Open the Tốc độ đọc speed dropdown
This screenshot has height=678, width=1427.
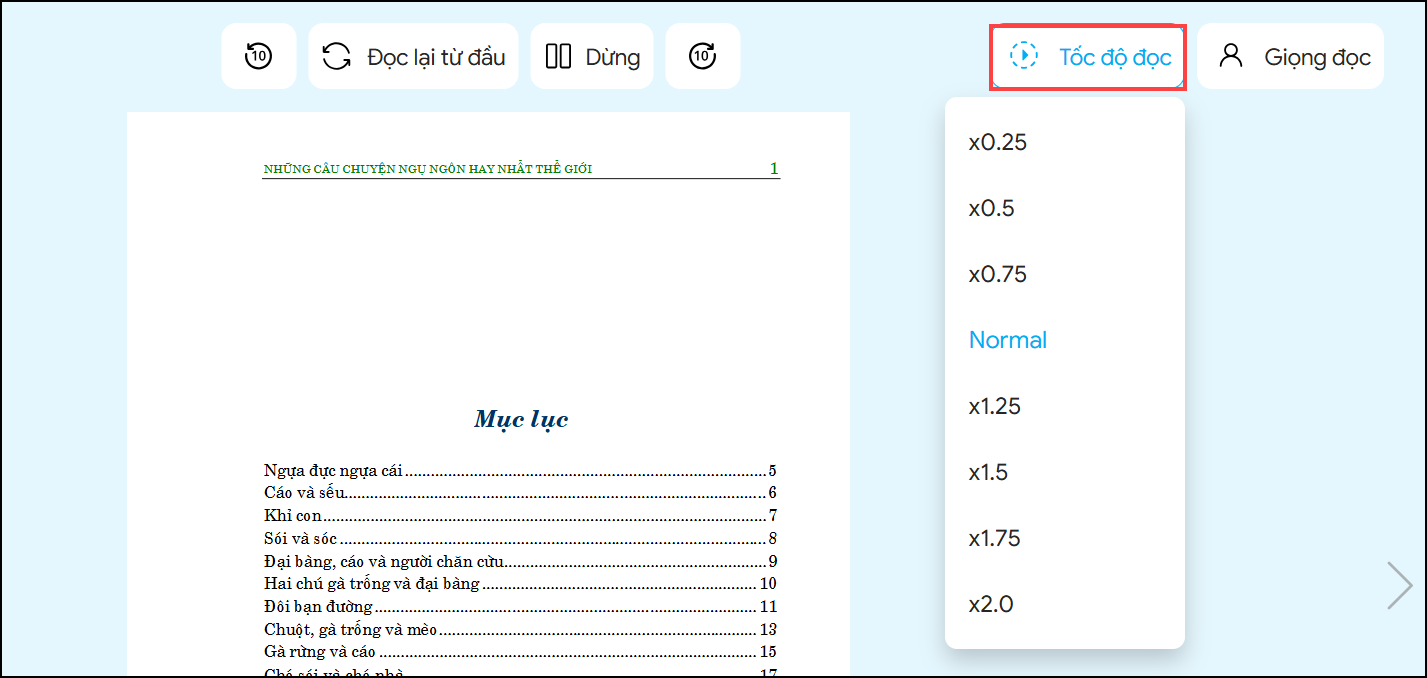tap(1088, 56)
